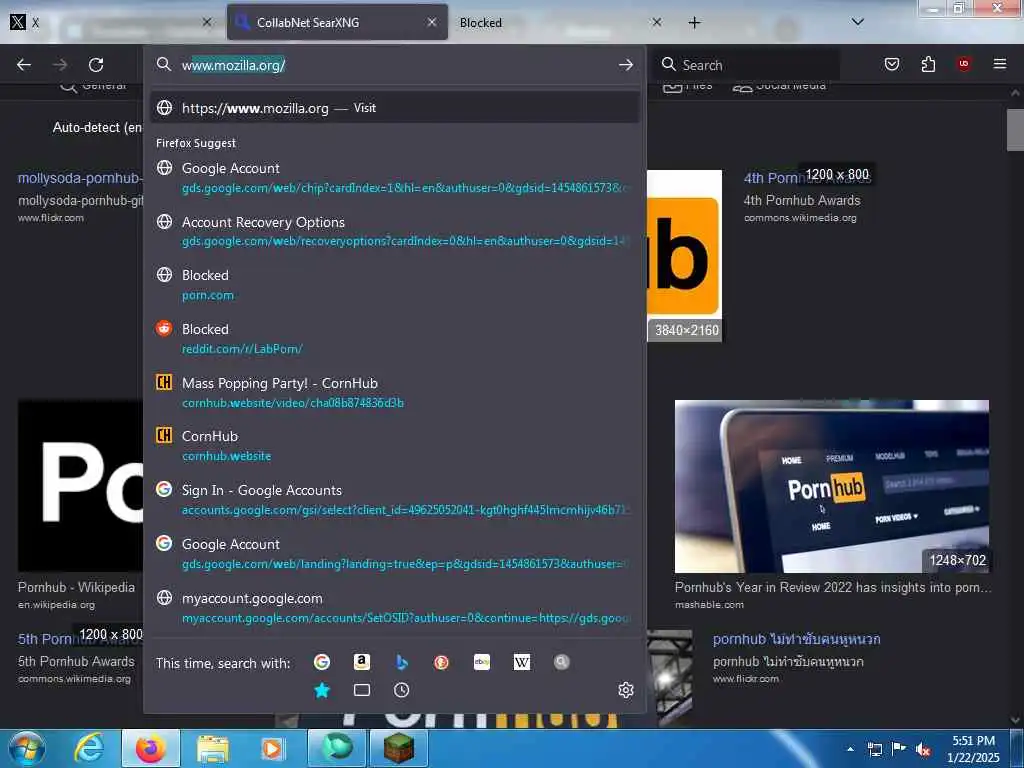Search history with the clock icon
Image resolution: width=1024 pixels, height=768 pixels.
(402, 690)
